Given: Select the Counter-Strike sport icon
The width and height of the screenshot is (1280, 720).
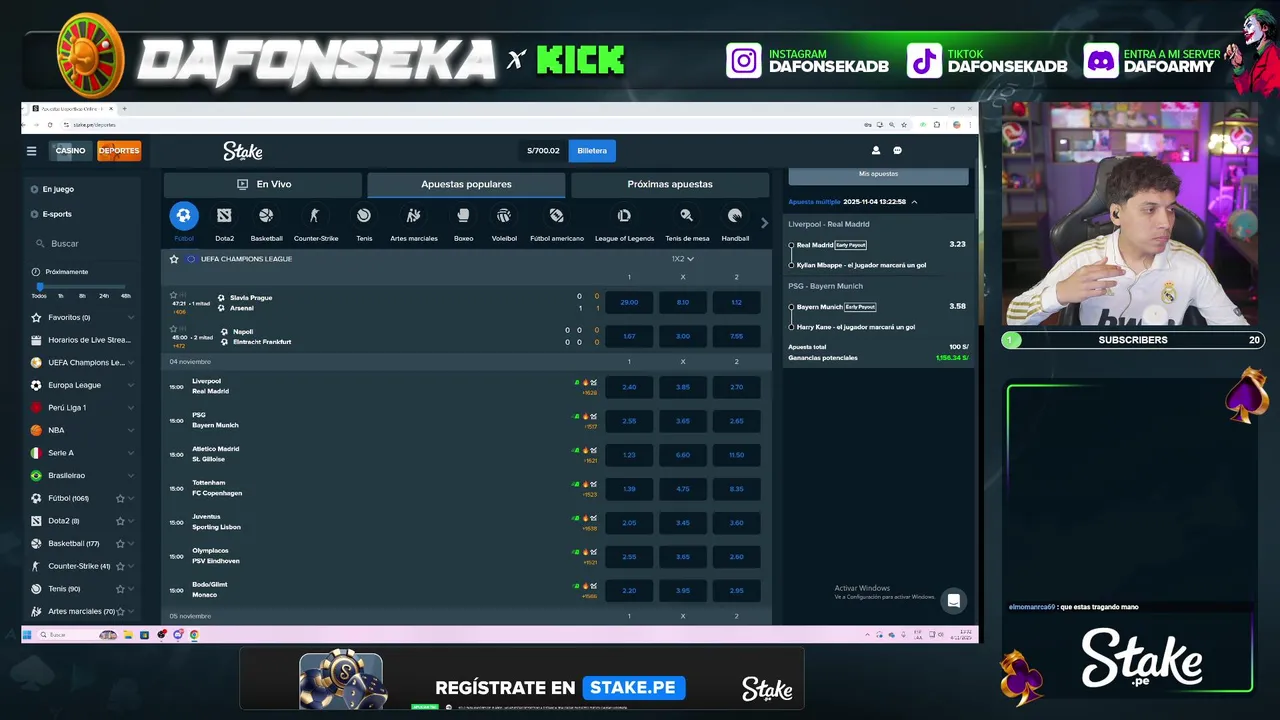Looking at the screenshot, I should click(315, 215).
